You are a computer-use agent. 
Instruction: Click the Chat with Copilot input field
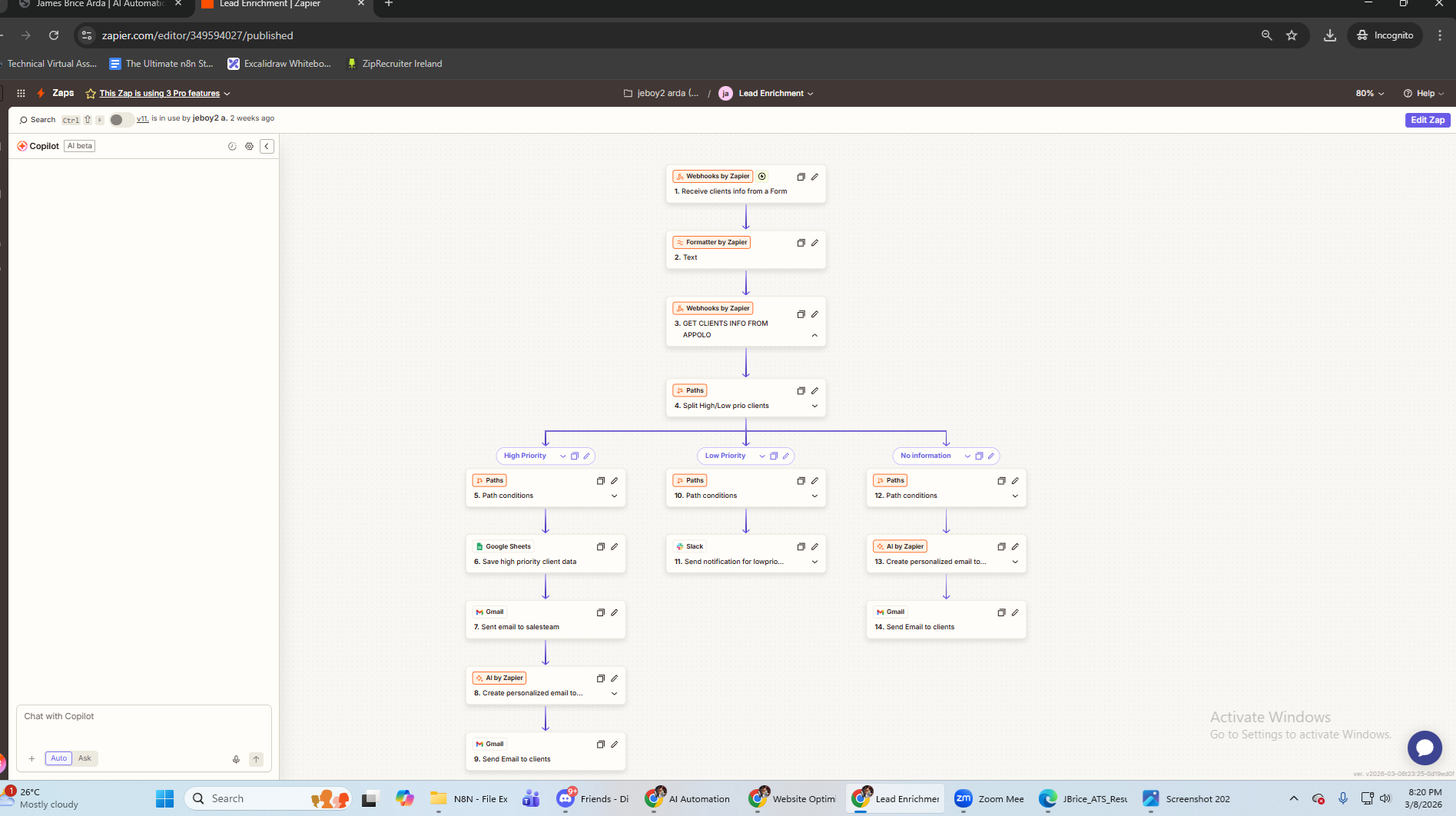click(144, 726)
